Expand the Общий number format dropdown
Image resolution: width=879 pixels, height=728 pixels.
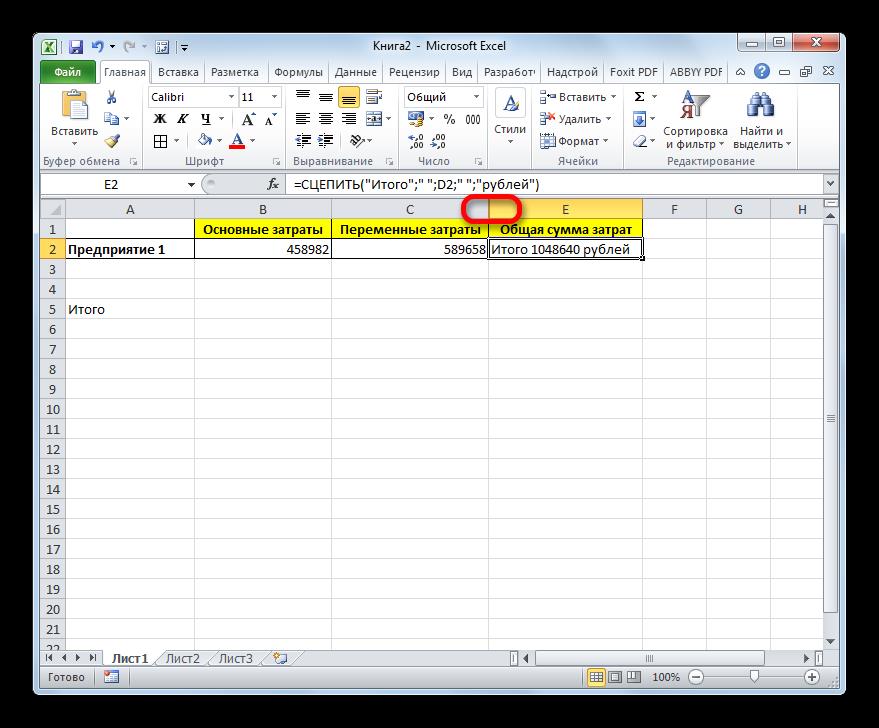[475, 97]
